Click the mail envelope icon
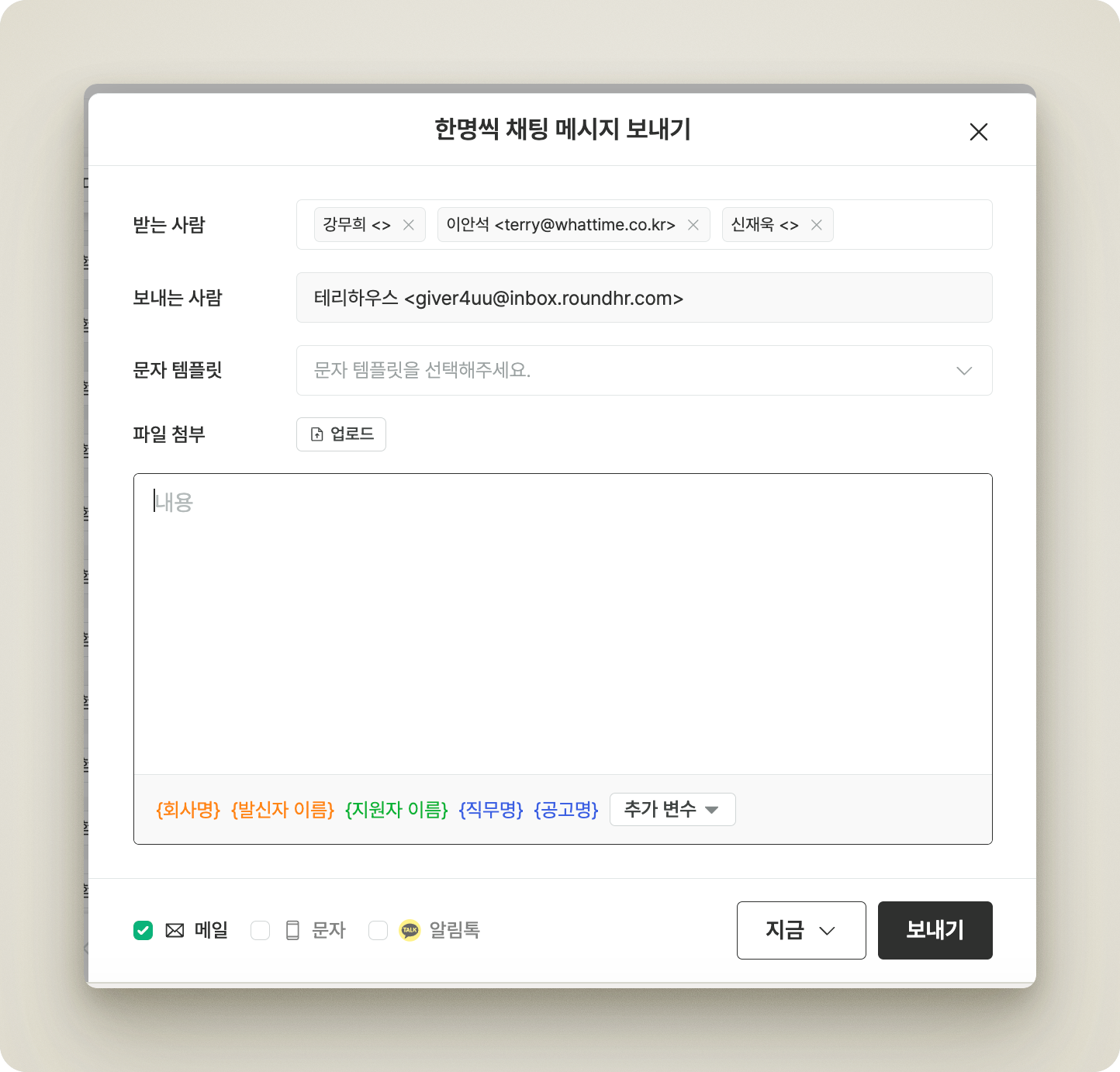Screen dimensions: 1120x1072 175,930
